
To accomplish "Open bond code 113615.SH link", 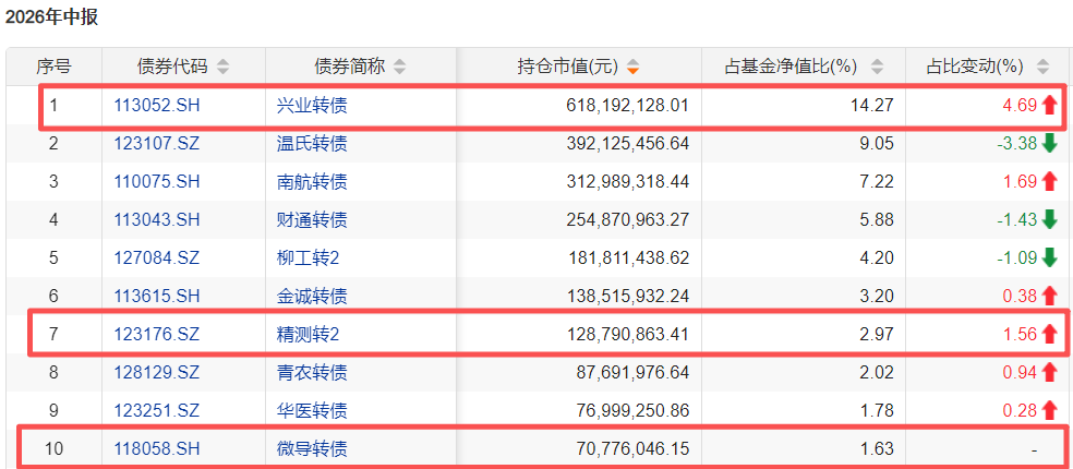I will (x=157, y=296).
